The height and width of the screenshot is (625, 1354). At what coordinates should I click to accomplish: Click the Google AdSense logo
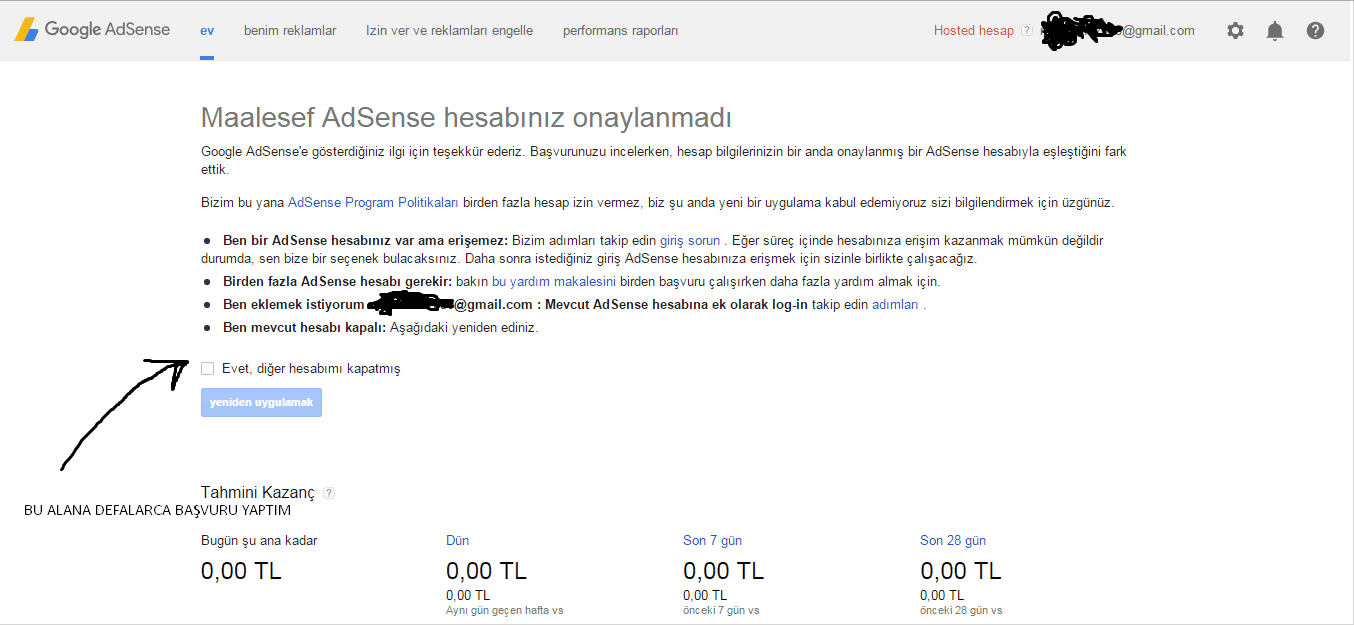pos(92,30)
